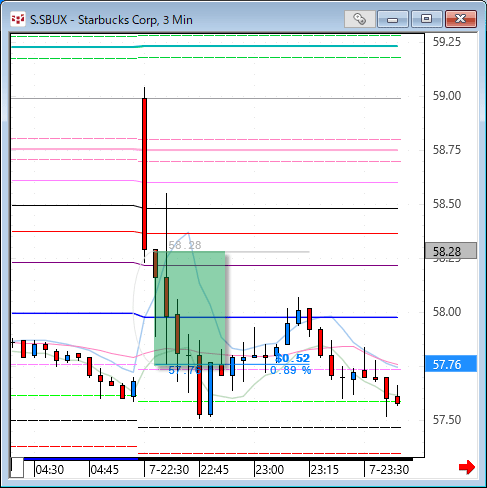The width and height of the screenshot is (487, 488).
Task: Click the blue scrollbar segment under chart
Action: tap(81, 459)
